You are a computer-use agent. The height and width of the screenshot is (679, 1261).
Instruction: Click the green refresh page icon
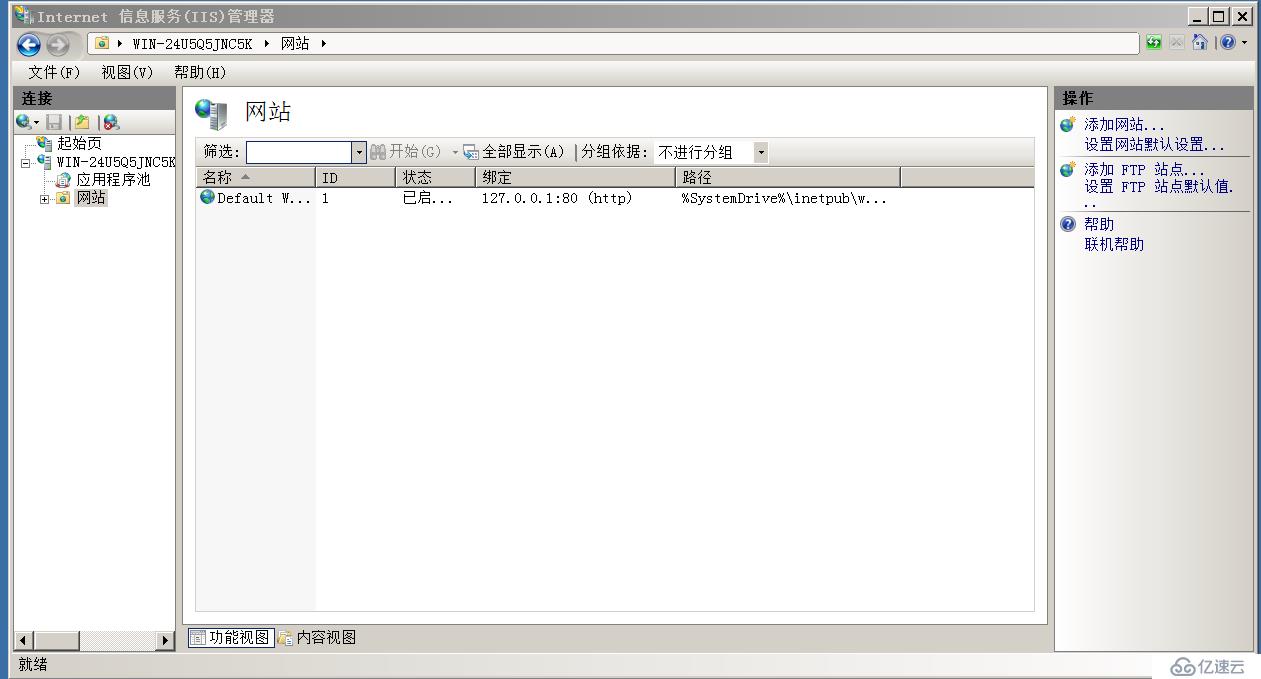click(1154, 43)
